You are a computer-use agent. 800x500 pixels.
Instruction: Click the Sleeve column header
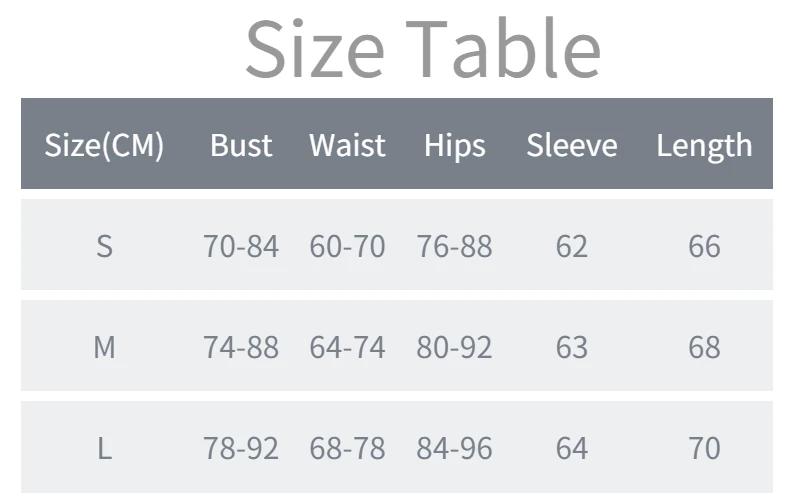[x=571, y=145]
